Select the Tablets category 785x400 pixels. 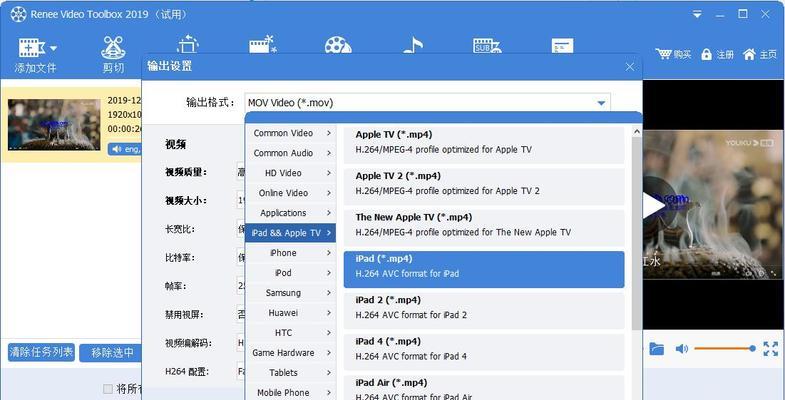click(290, 373)
